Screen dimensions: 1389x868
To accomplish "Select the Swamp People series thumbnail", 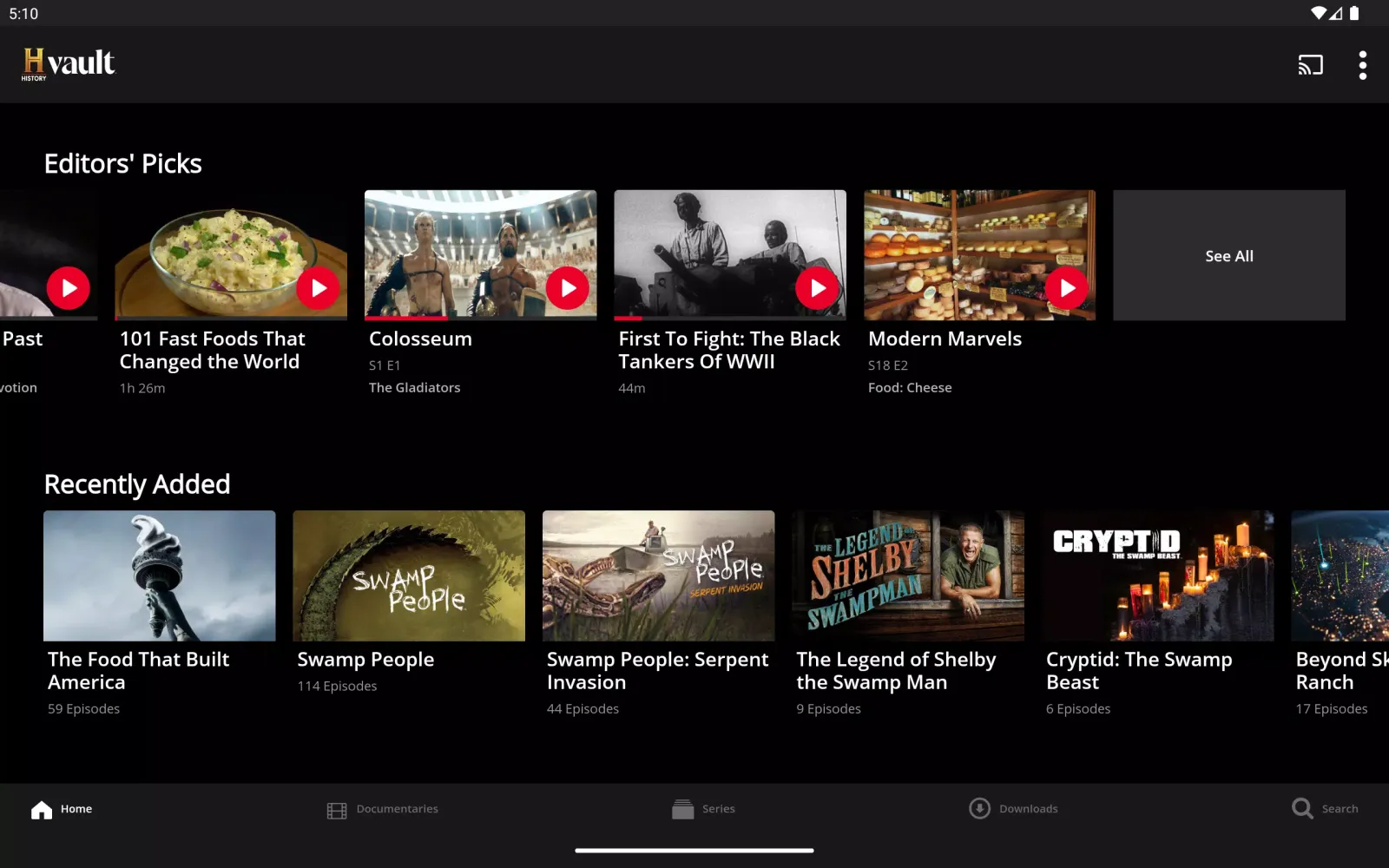I will 409,575.
